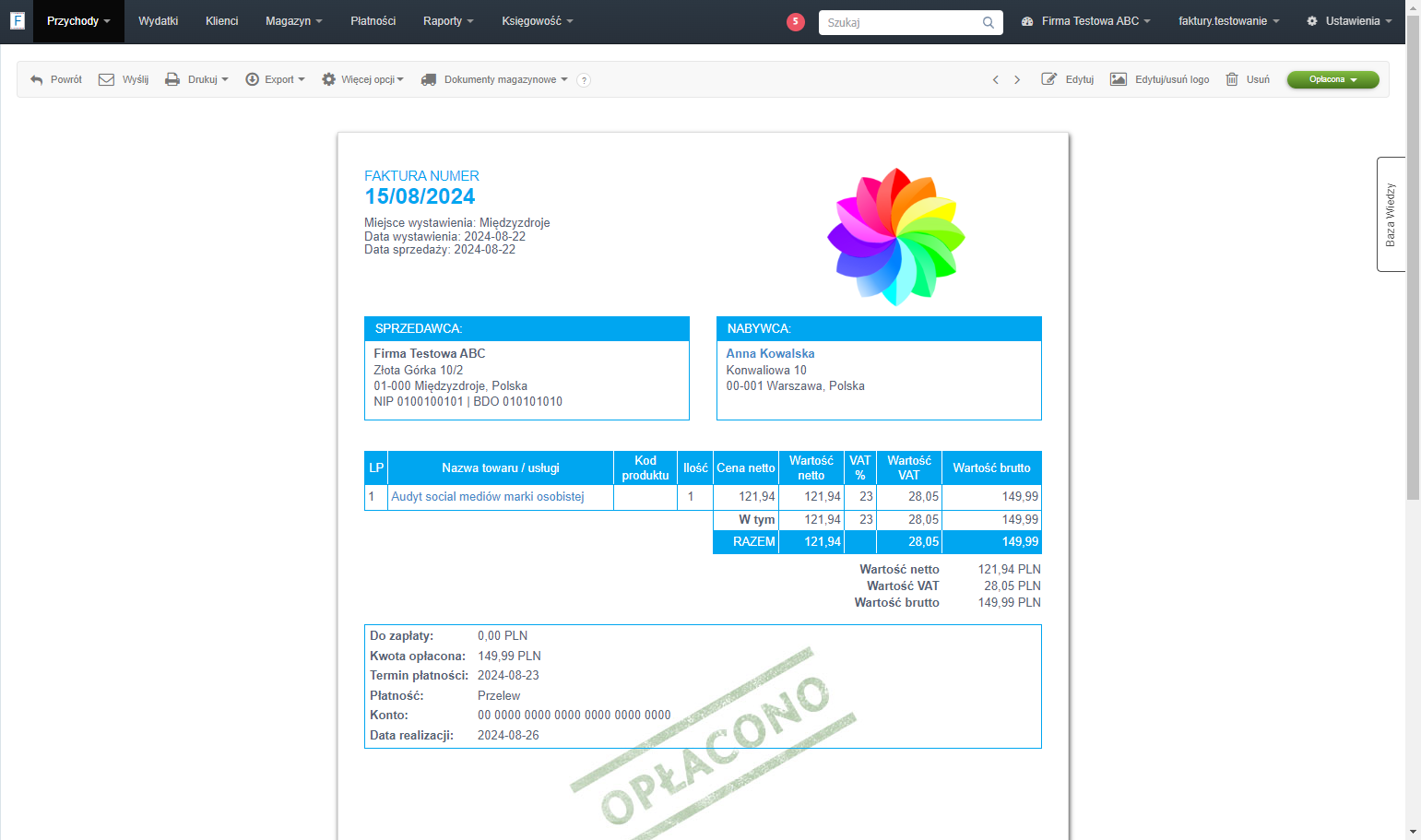The height and width of the screenshot is (840, 1421).
Task: Click the Wartość brutto 149,99 PLN summary
Action: (x=1010, y=602)
